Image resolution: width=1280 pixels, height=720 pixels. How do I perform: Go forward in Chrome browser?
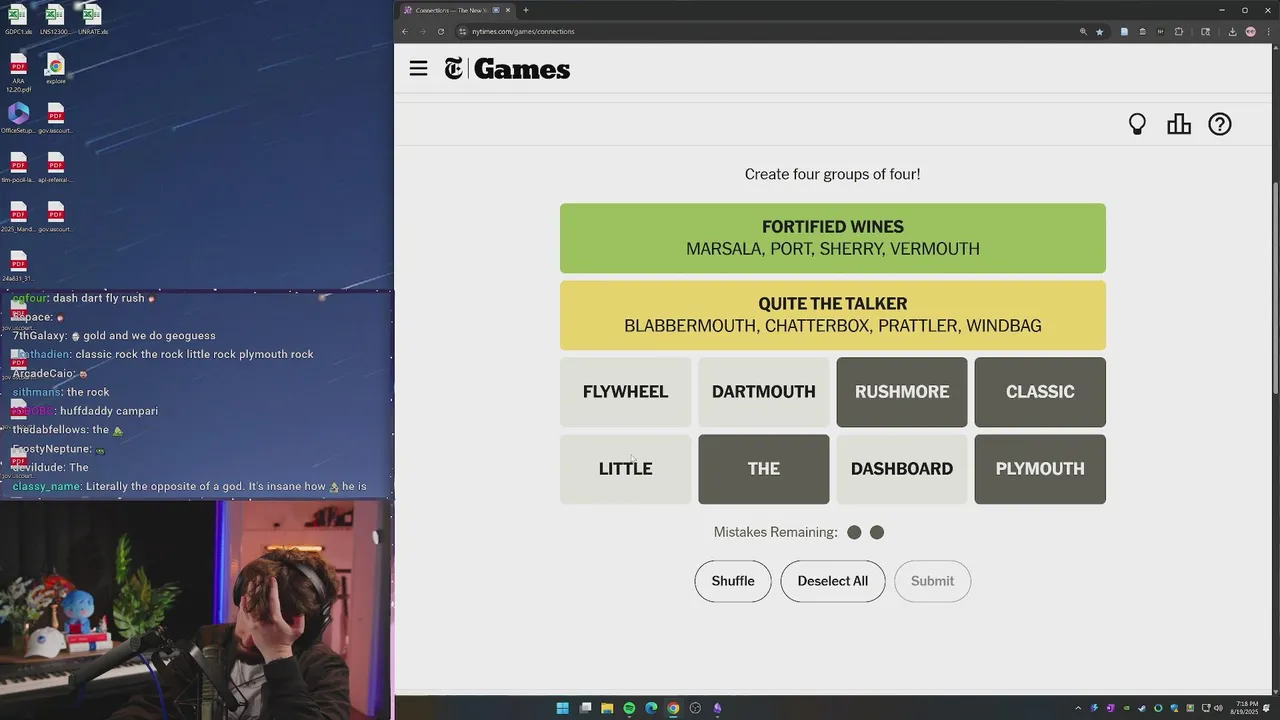click(x=423, y=31)
